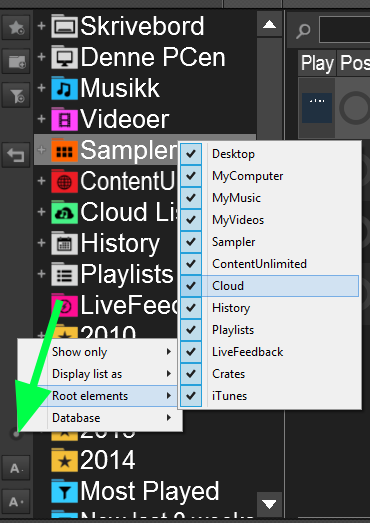Open the Database submenu
Screen dimensions: 370x523
[100, 418]
